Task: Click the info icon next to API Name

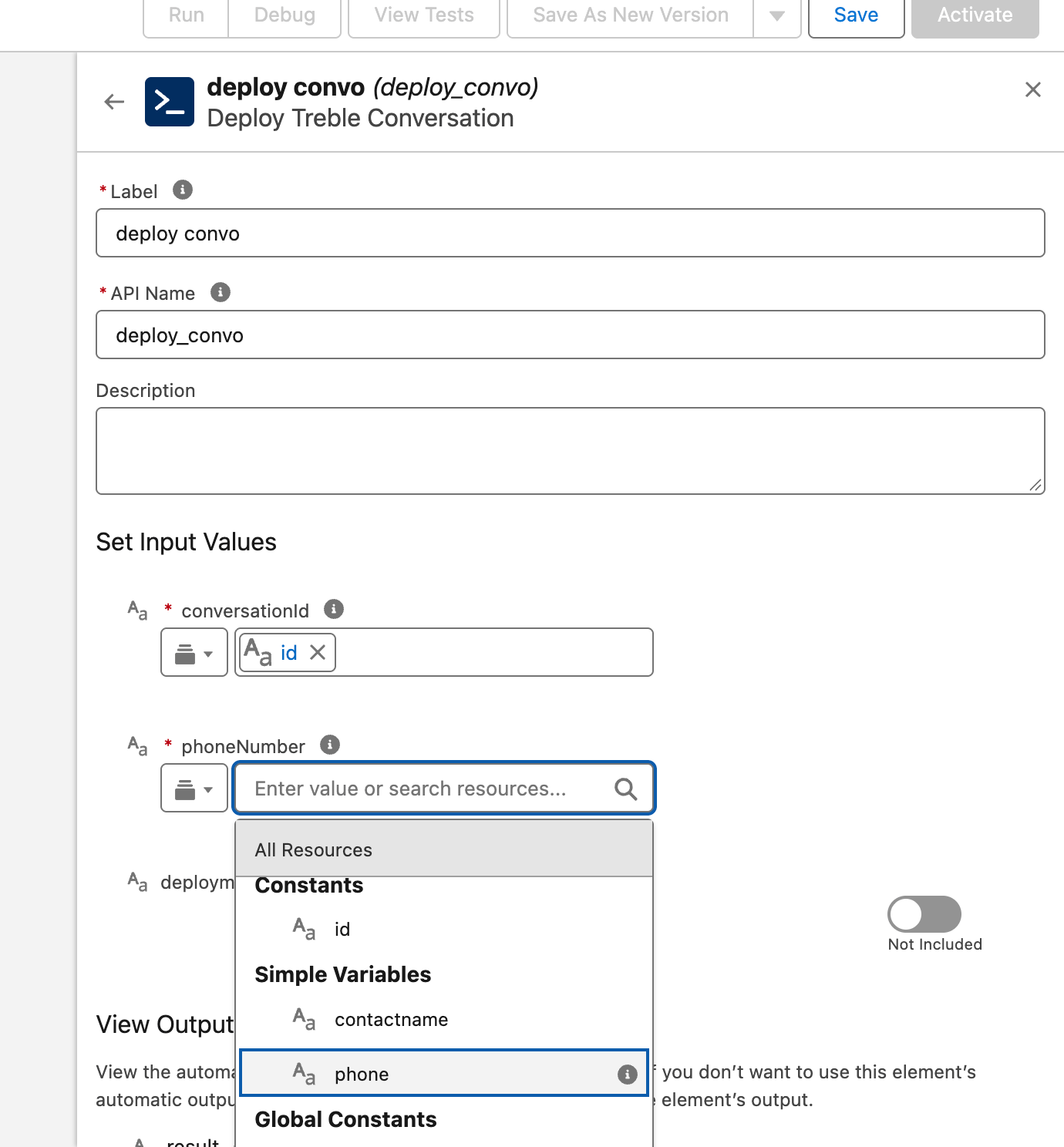Action: (x=221, y=292)
